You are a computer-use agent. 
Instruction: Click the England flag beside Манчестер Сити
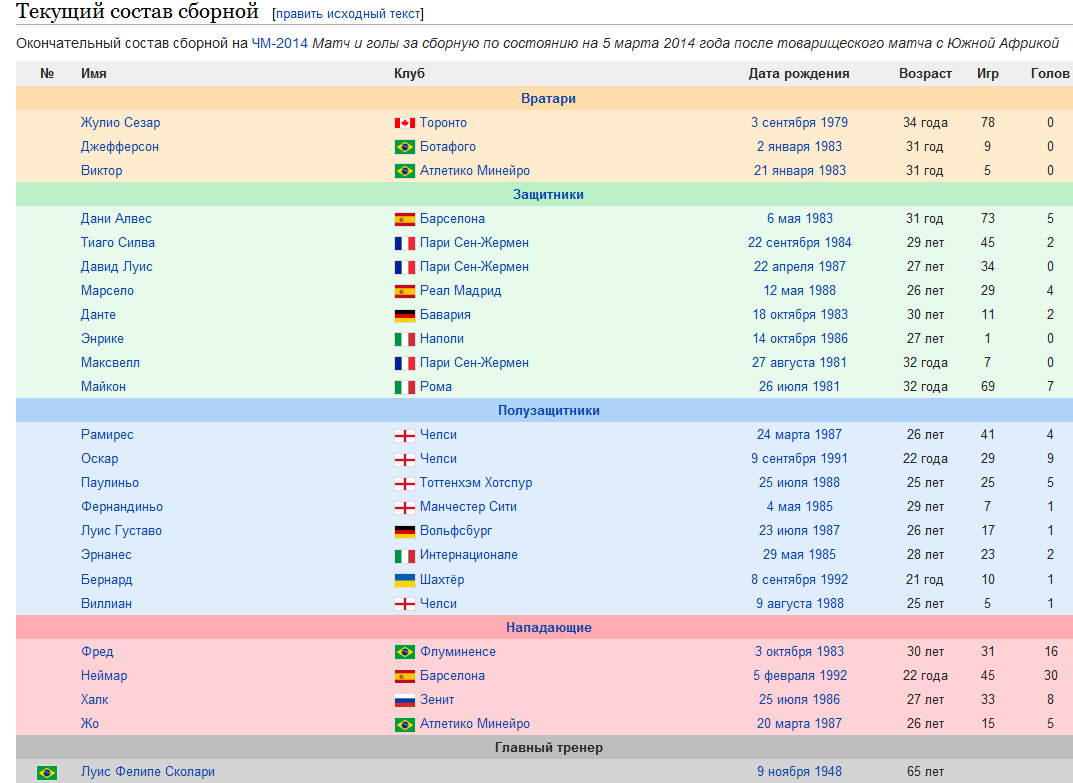pos(404,507)
